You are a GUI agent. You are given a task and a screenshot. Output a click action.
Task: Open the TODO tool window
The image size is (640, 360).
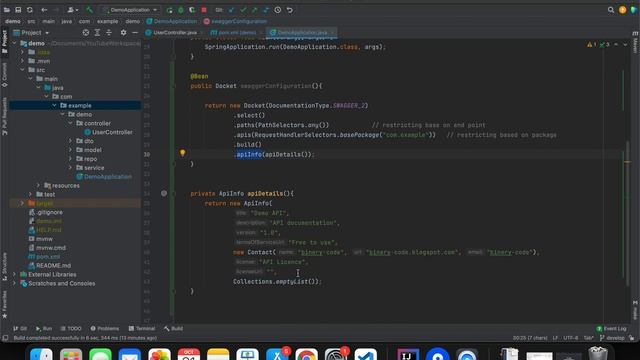pyautogui.click(x=71, y=329)
